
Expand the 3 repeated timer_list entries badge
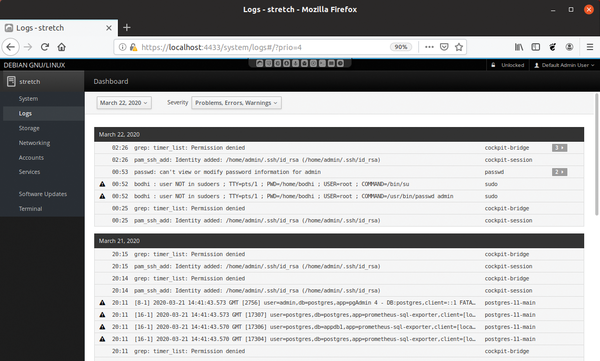[x=559, y=148]
